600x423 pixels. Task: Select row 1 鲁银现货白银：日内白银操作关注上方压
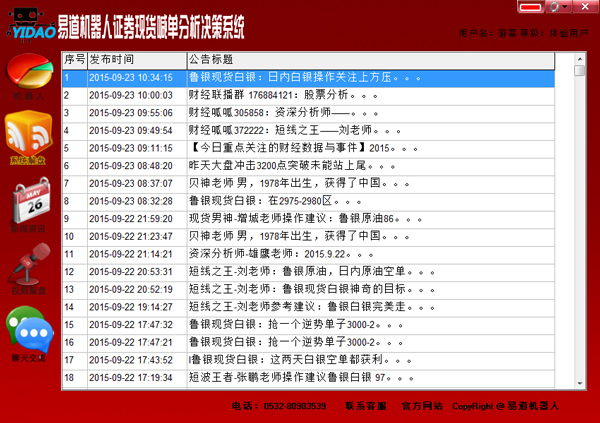[308, 78]
